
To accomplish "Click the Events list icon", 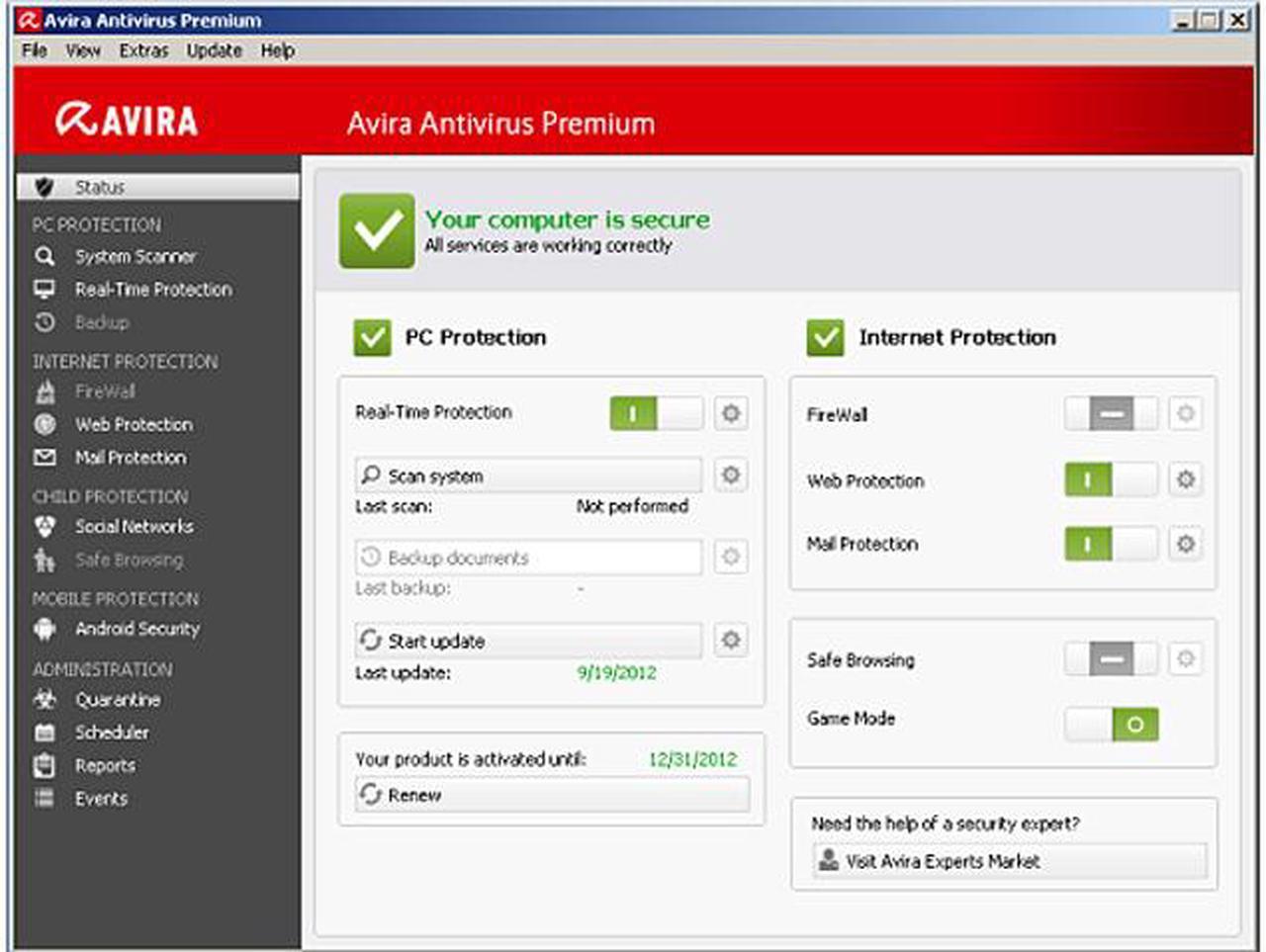I will click(45, 798).
